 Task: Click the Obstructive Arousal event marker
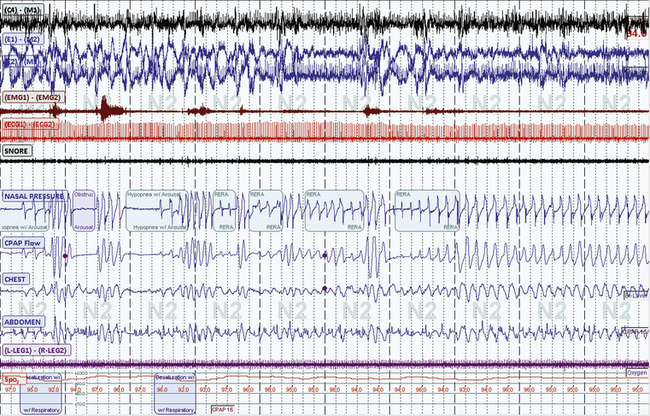84,210
